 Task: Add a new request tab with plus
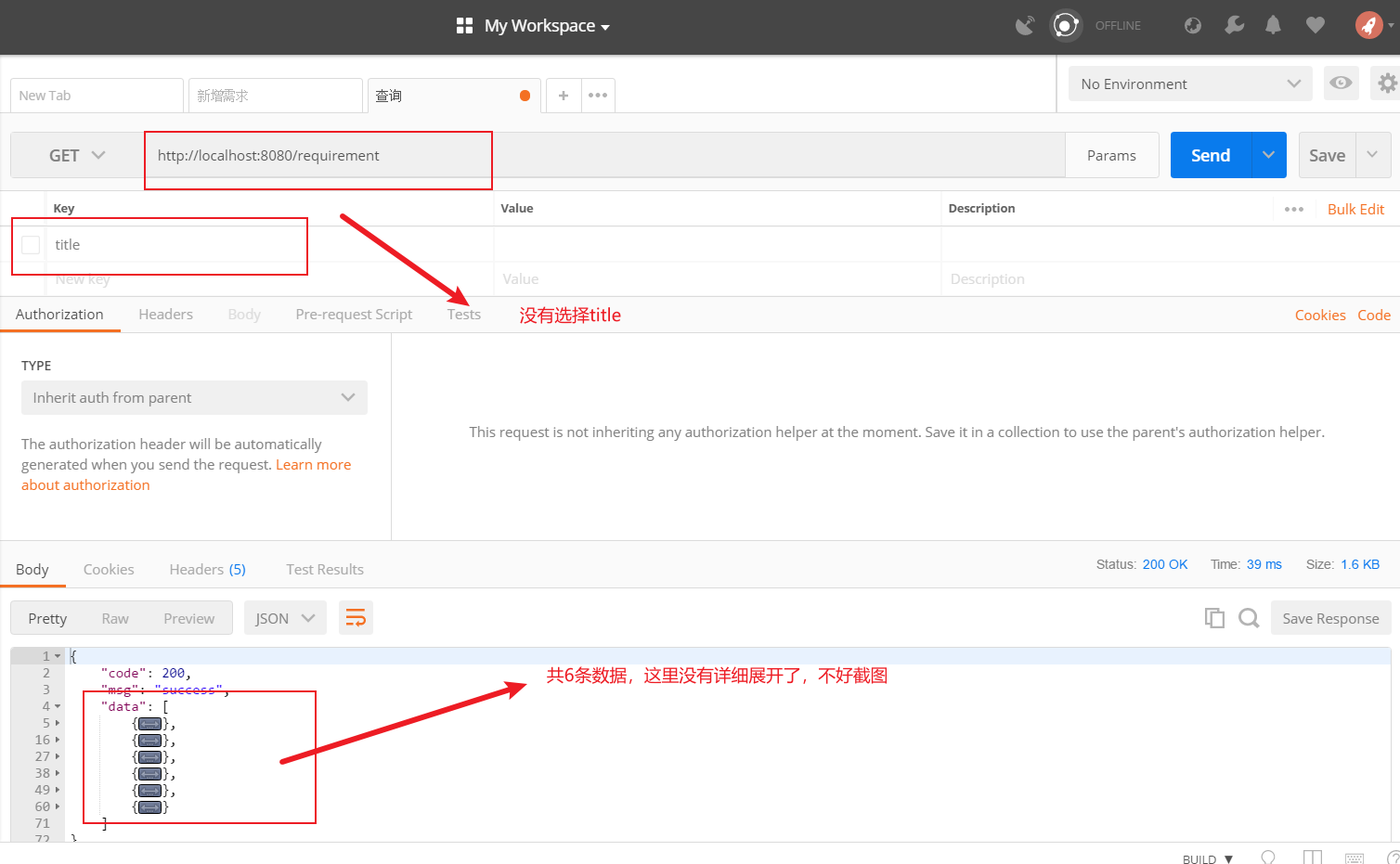coord(564,96)
